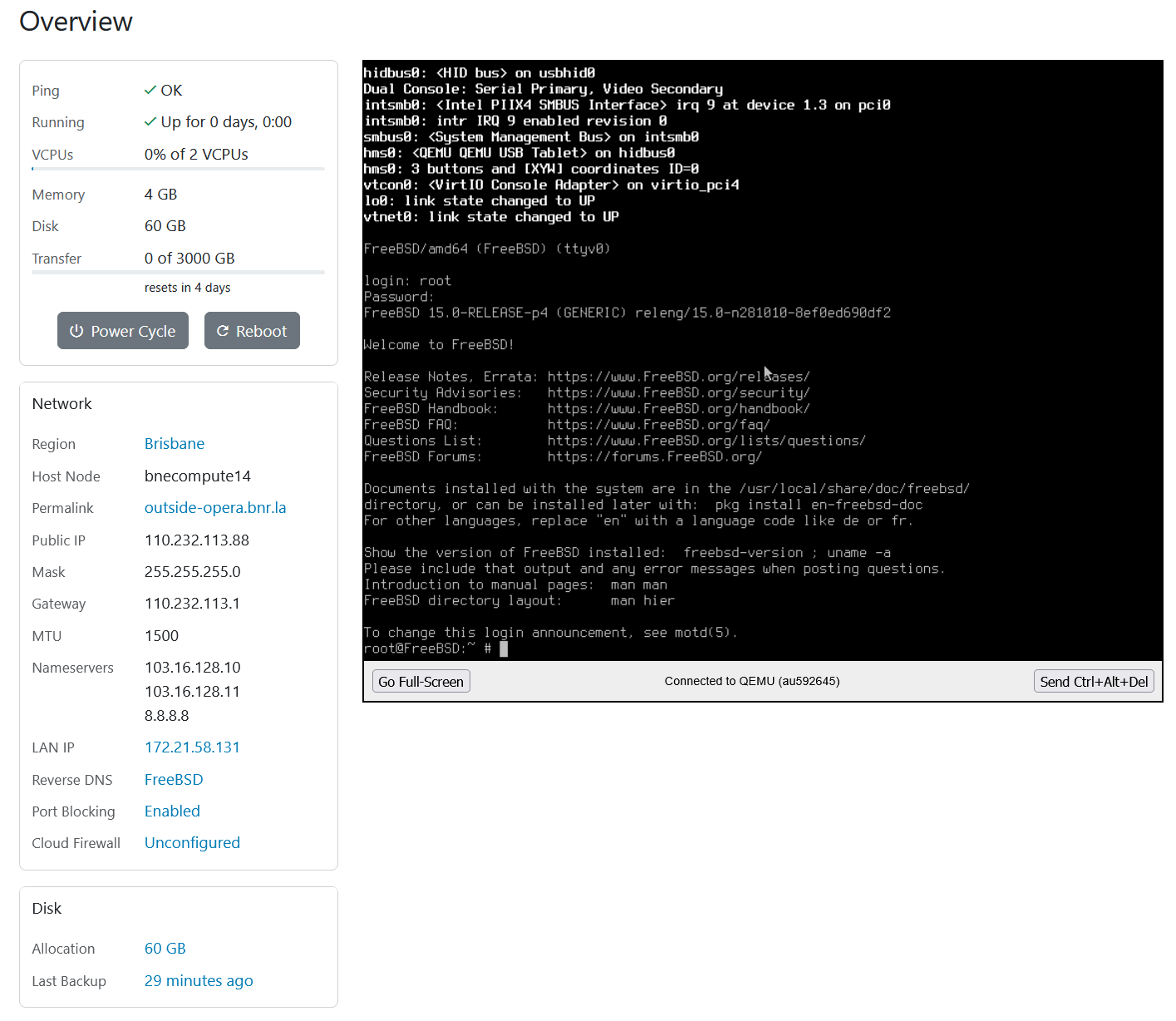The width and height of the screenshot is (1176, 1021).
Task: Edit the FreeBSD reverse DNS link
Action: click(x=174, y=780)
